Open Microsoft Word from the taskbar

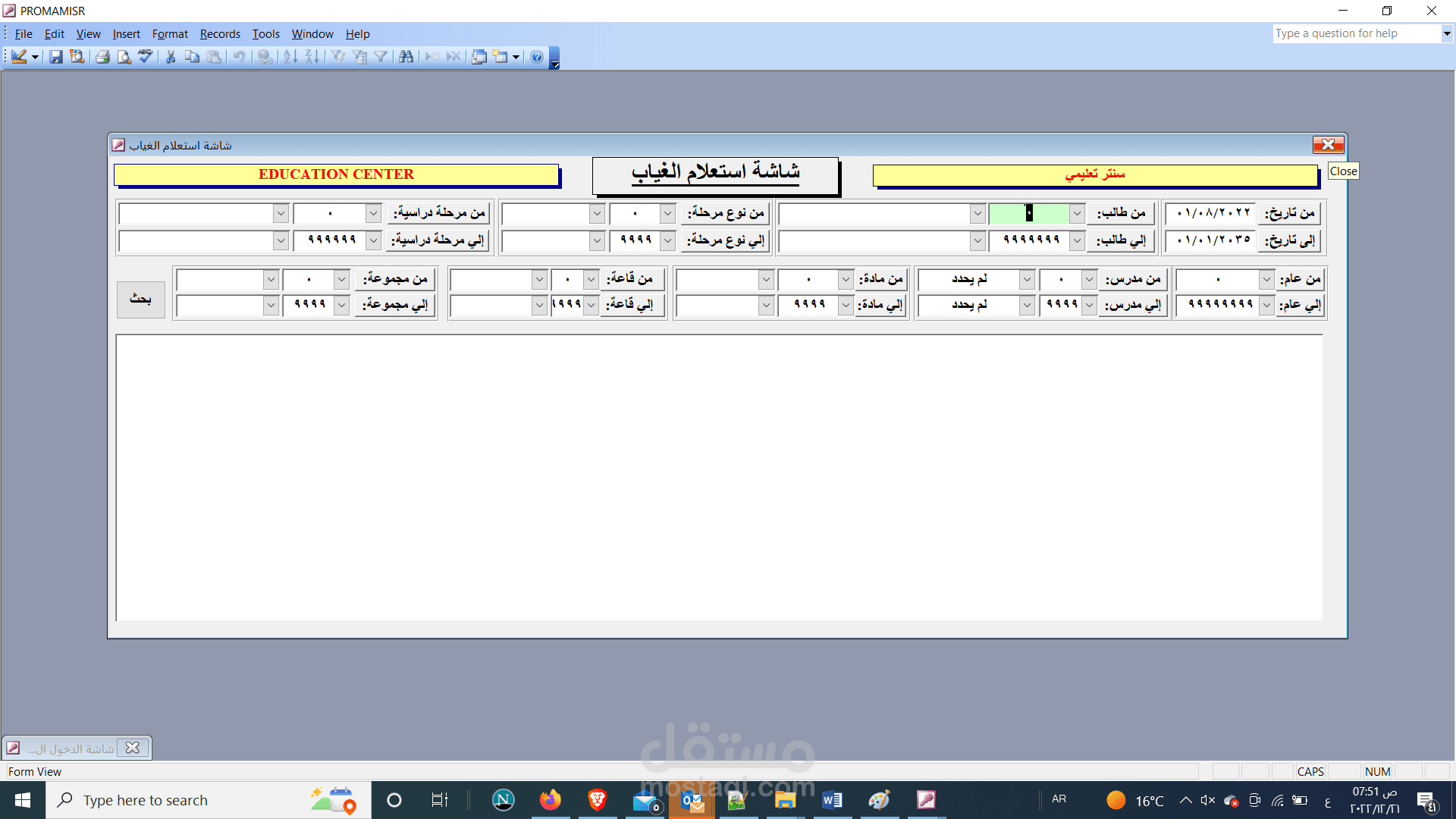[x=832, y=800]
